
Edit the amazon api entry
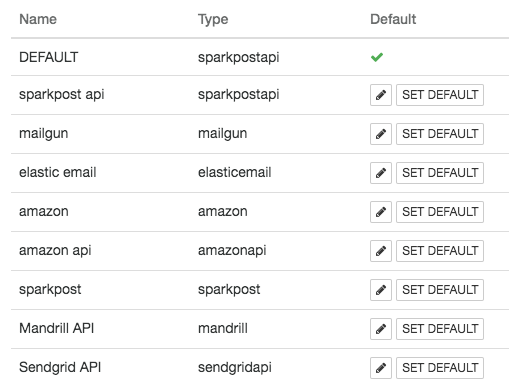(x=381, y=251)
